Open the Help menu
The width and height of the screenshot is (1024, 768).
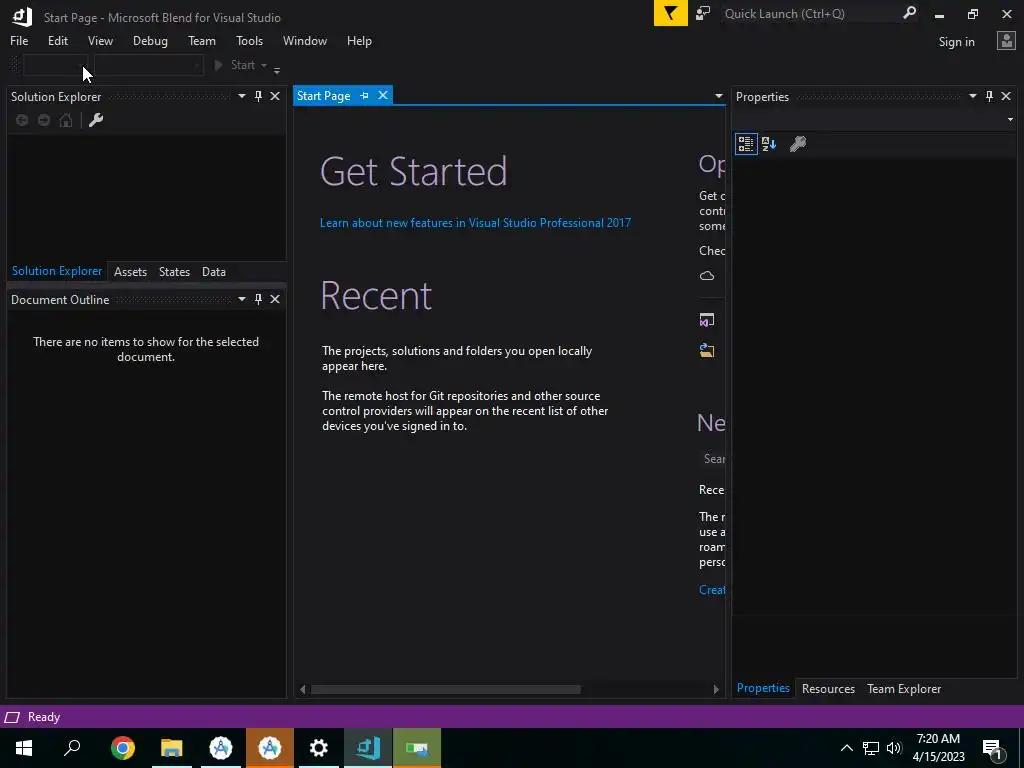(x=359, y=41)
